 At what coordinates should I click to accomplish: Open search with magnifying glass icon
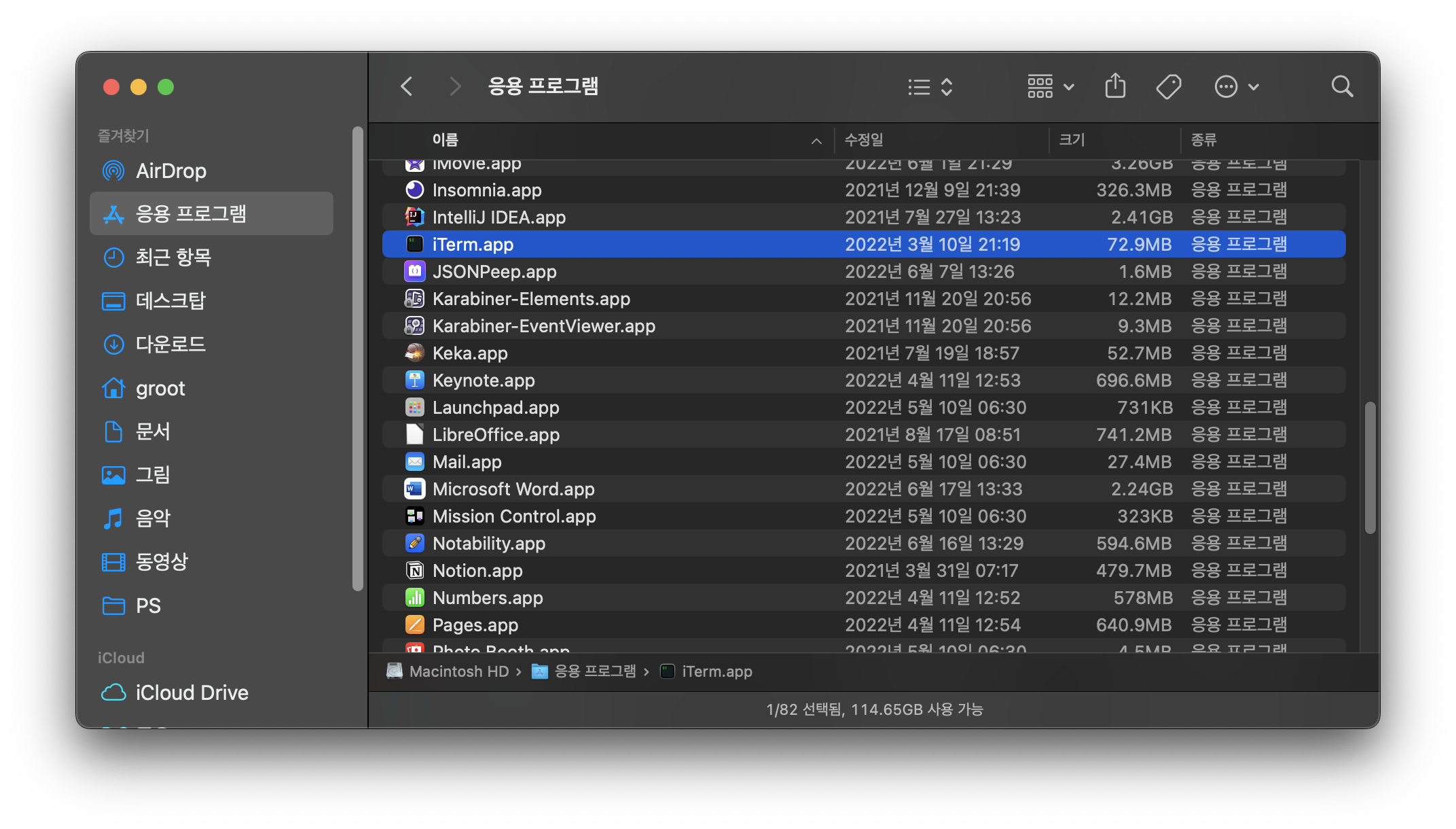[1342, 86]
